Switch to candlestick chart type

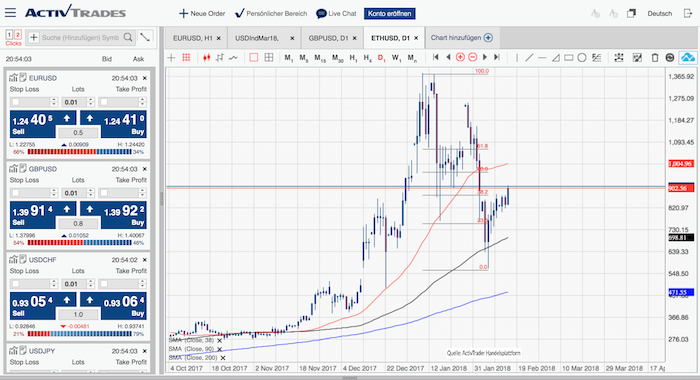tap(206, 58)
